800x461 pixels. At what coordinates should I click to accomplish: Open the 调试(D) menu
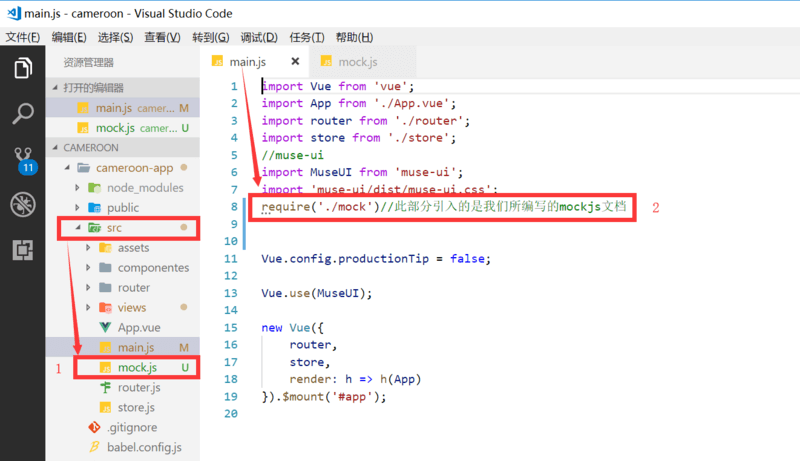click(259, 37)
